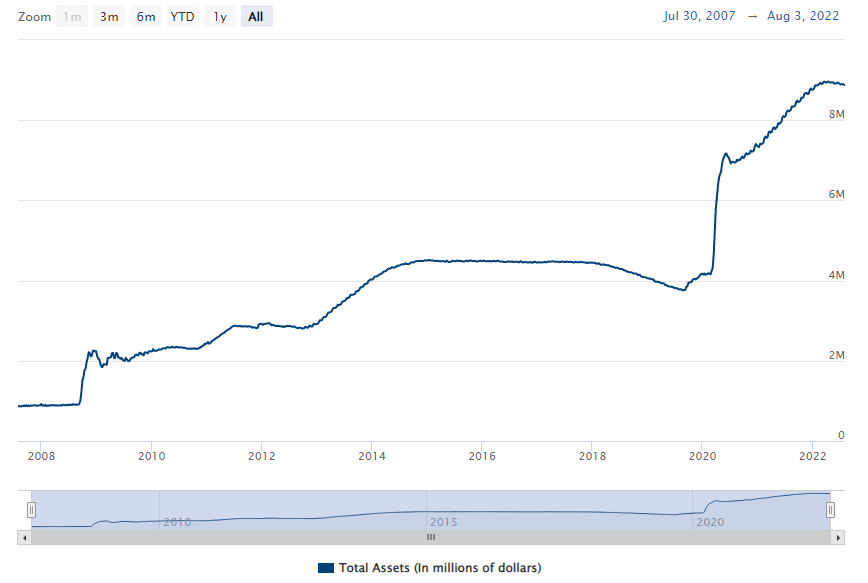Screen dimensions: 868x583
Task: Click the 2010 label in navigator
Action: 177,522
